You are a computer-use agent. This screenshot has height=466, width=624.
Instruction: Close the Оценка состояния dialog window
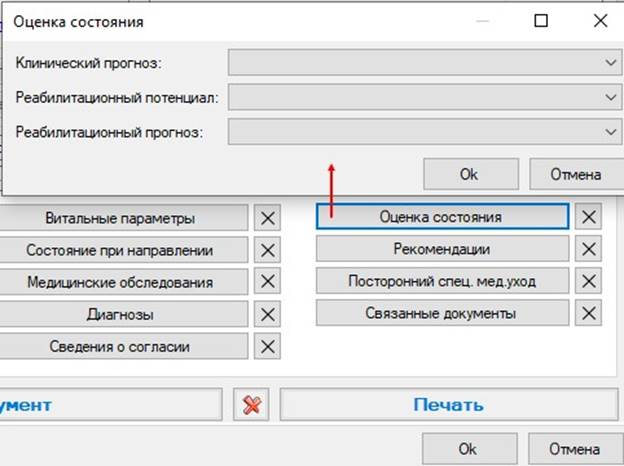tap(600, 21)
